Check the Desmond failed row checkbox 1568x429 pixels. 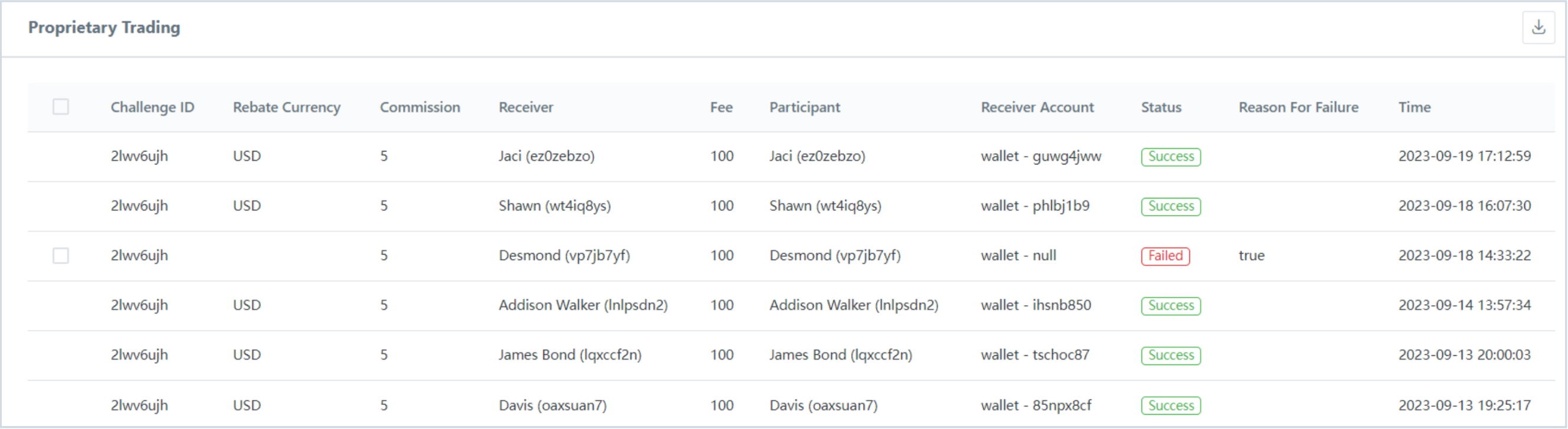(x=61, y=256)
